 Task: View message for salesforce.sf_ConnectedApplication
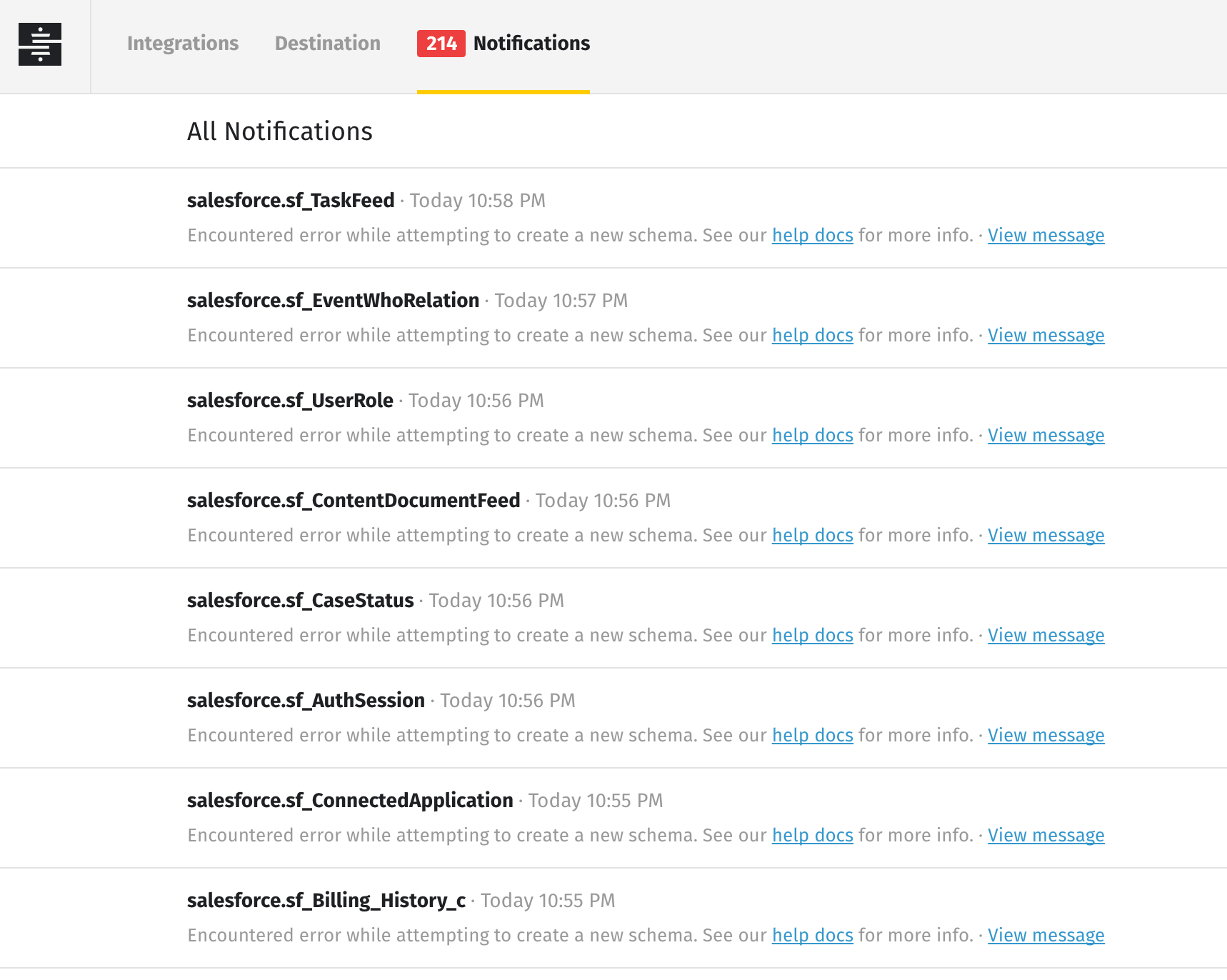pyautogui.click(x=1046, y=836)
